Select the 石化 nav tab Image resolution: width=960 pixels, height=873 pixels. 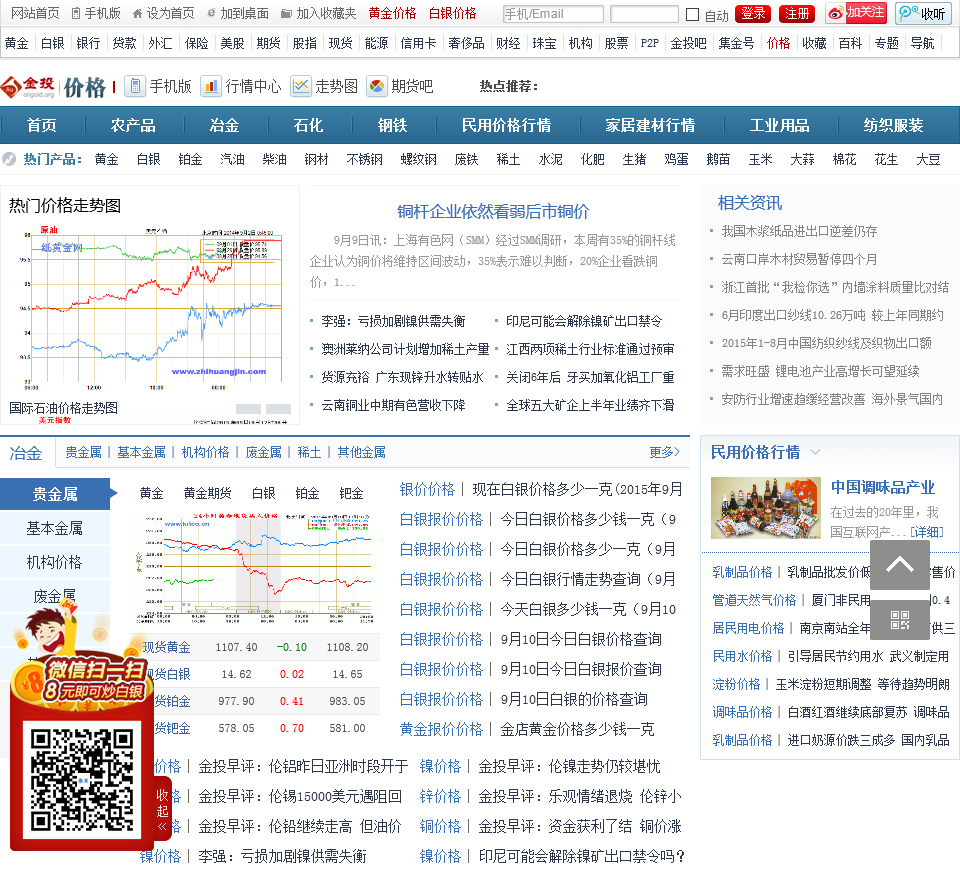tap(308, 126)
